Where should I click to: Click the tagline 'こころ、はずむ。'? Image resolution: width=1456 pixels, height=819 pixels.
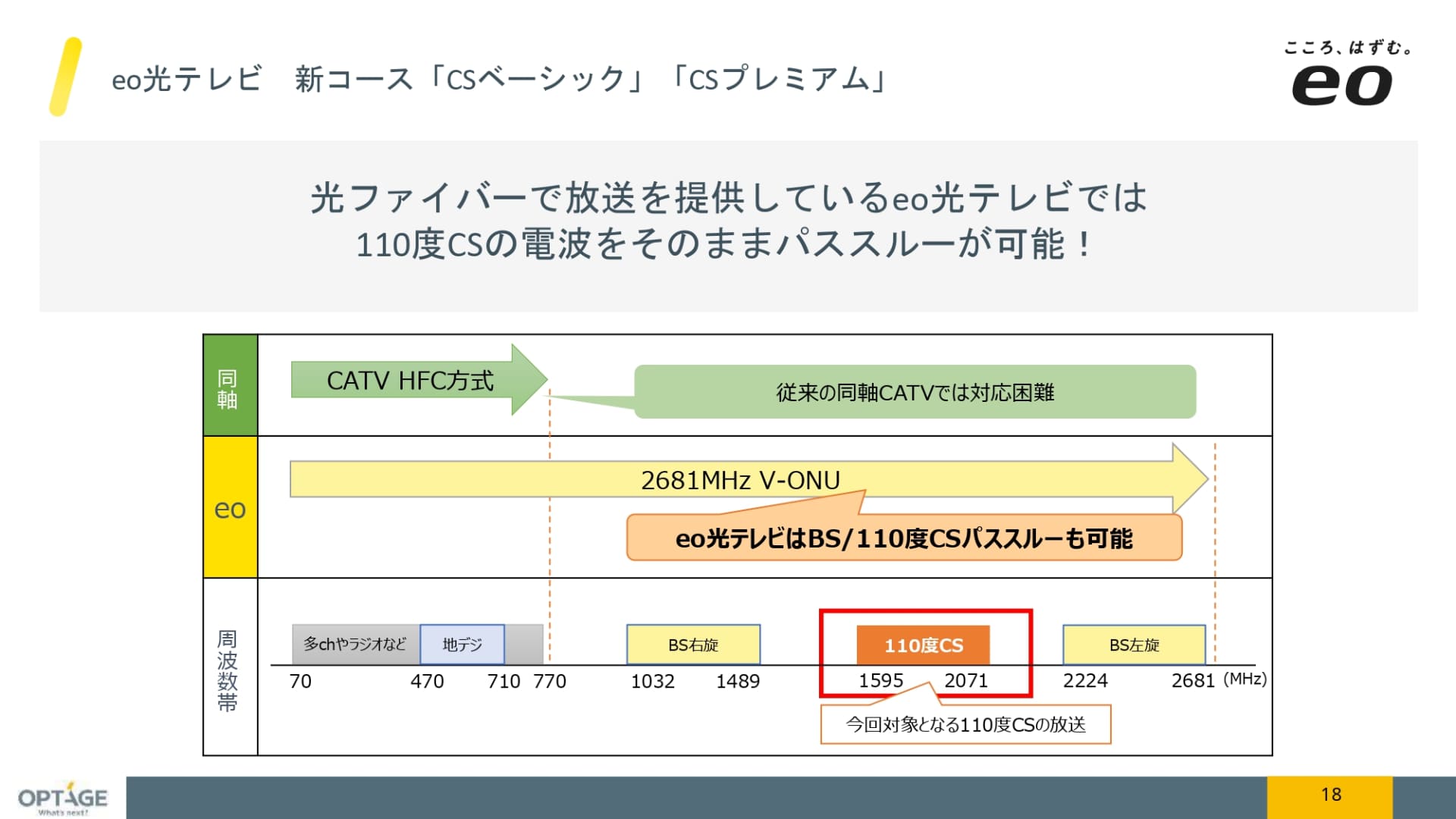[x=1348, y=48]
